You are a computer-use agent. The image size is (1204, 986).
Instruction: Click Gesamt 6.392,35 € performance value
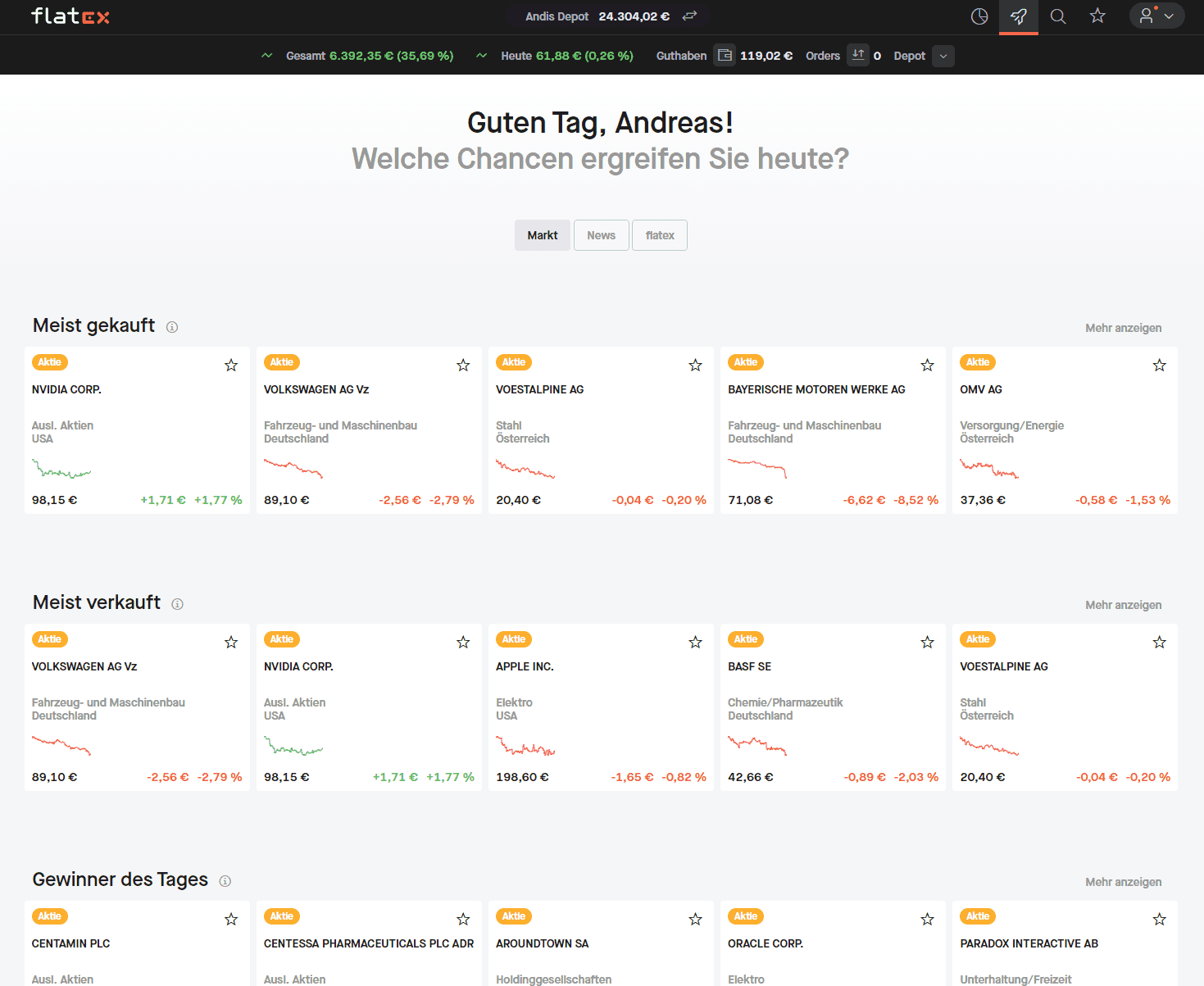tap(391, 56)
